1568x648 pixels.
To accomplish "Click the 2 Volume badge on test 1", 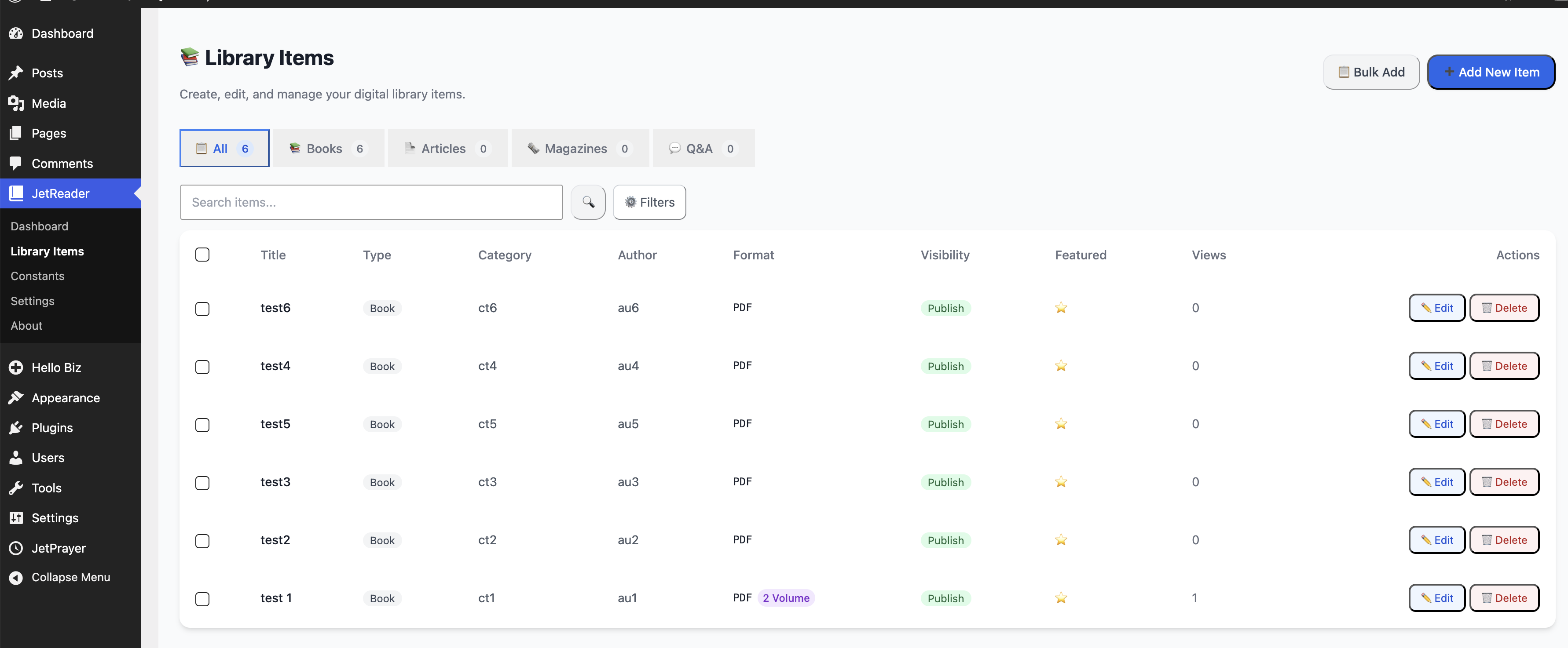I will [x=786, y=598].
